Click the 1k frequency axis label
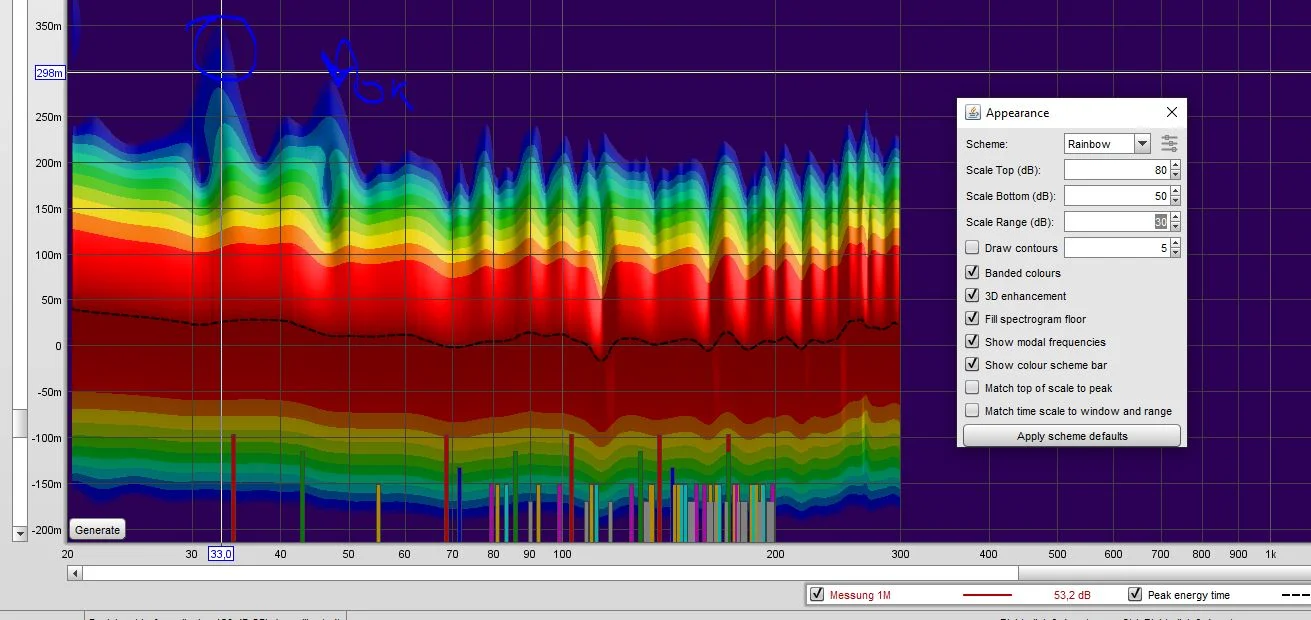 [x=1270, y=554]
